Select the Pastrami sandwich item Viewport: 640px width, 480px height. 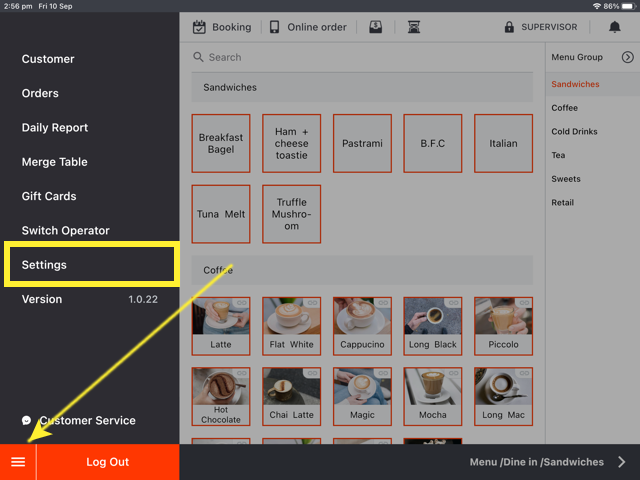click(362, 143)
